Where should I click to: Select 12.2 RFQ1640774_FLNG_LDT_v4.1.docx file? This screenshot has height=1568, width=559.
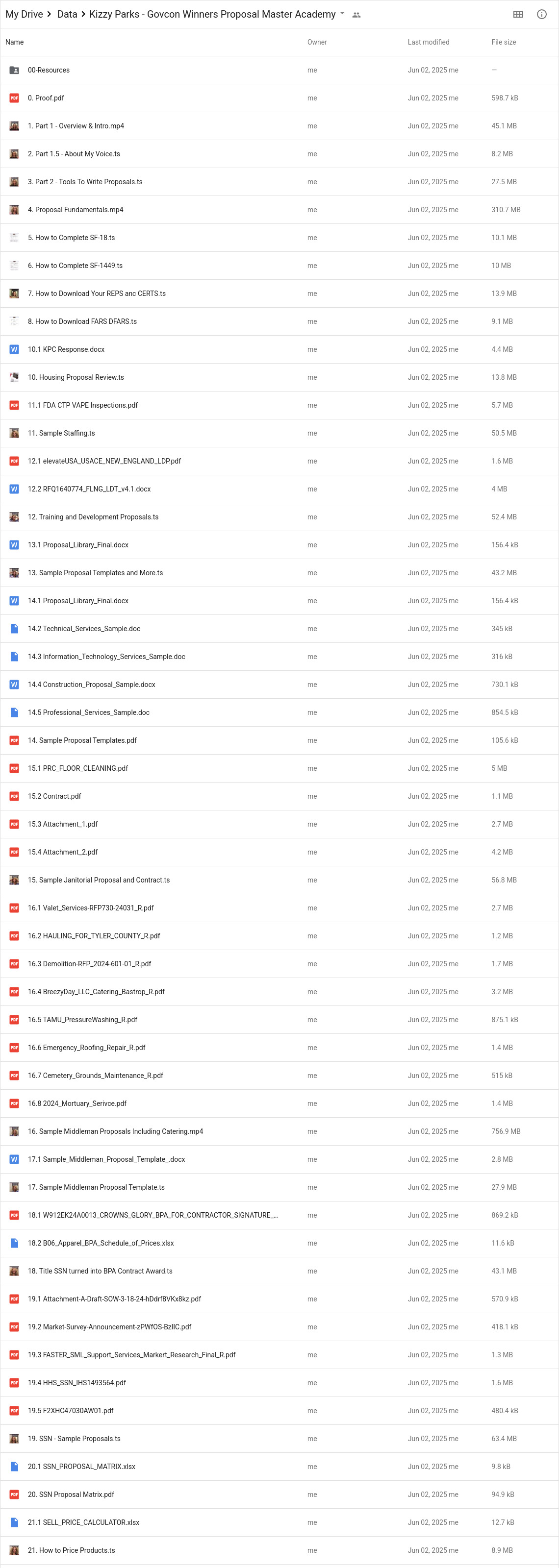[x=279, y=489]
